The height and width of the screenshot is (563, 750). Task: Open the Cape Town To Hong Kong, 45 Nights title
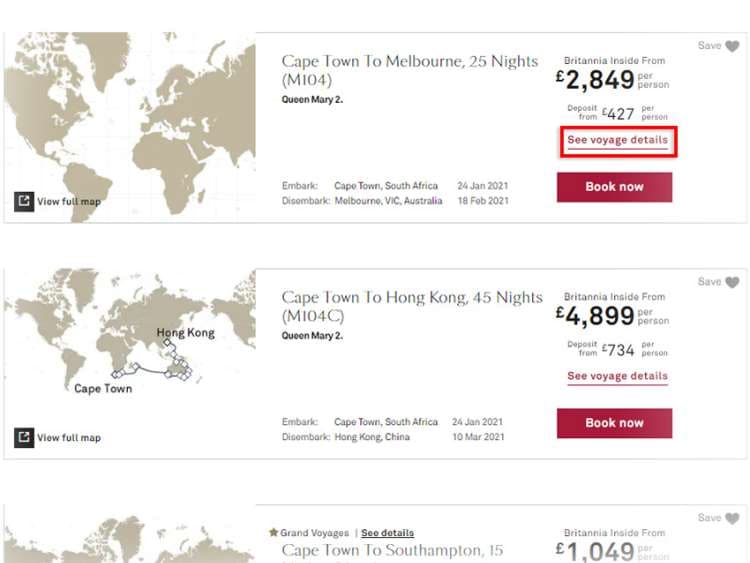point(411,306)
